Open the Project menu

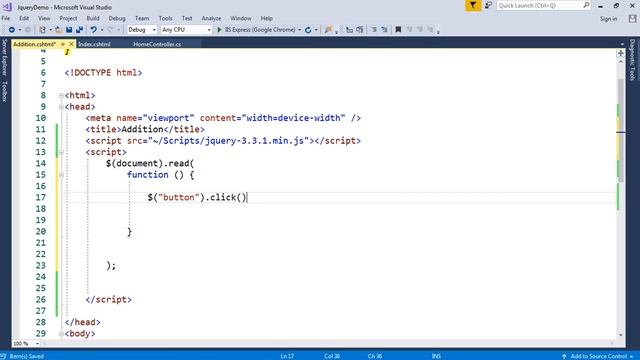68,18
